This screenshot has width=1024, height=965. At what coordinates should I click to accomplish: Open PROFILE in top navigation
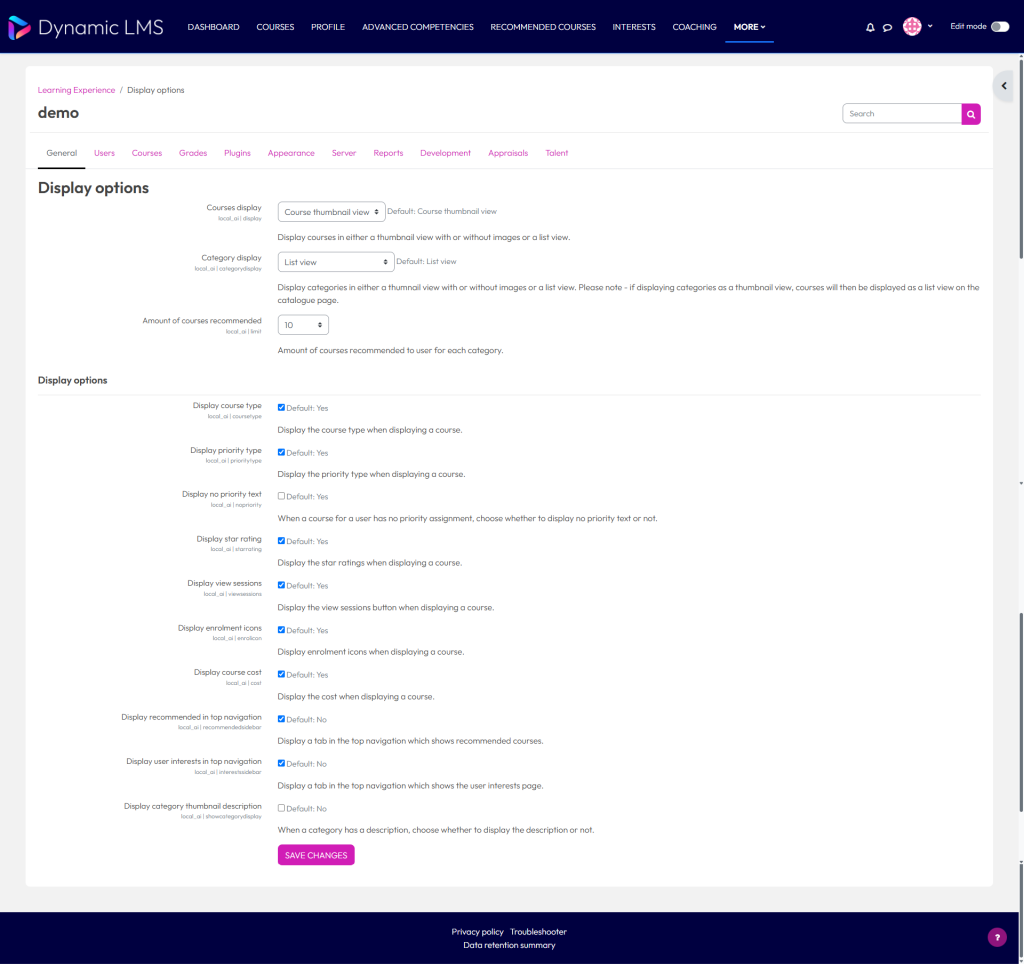point(328,27)
